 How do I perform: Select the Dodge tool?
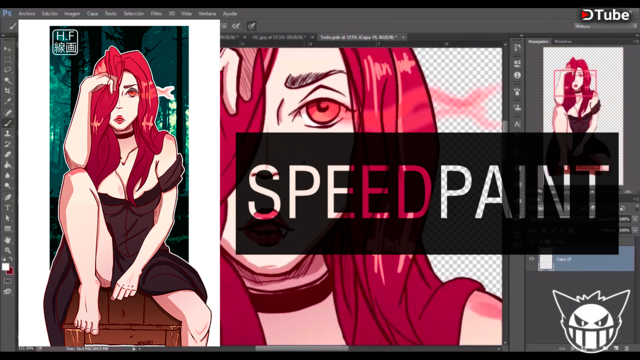coord(8,186)
